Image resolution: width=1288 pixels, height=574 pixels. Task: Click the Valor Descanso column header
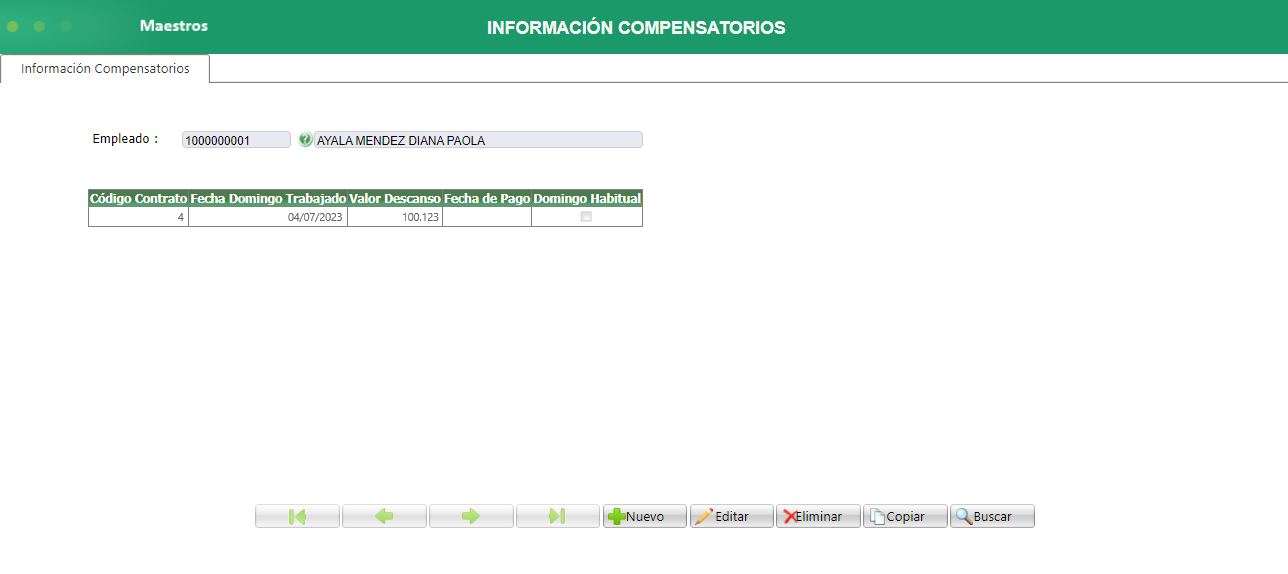tap(395, 199)
